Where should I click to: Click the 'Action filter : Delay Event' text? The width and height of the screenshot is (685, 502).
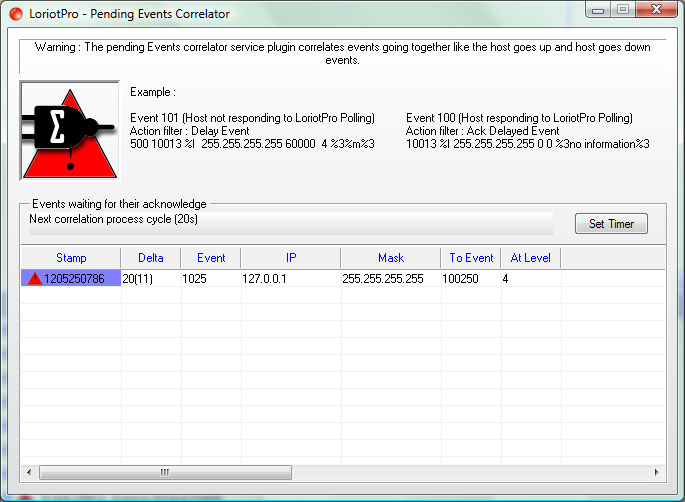(x=190, y=131)
